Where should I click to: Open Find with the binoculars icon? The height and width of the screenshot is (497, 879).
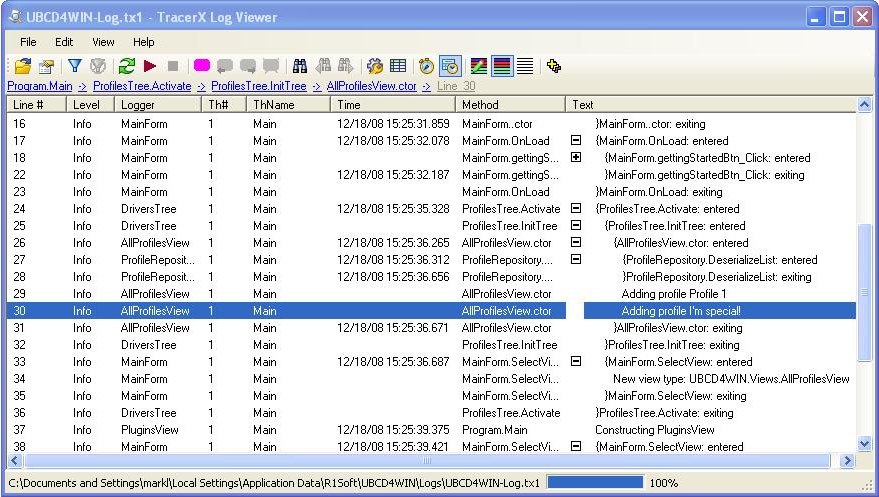300,66
